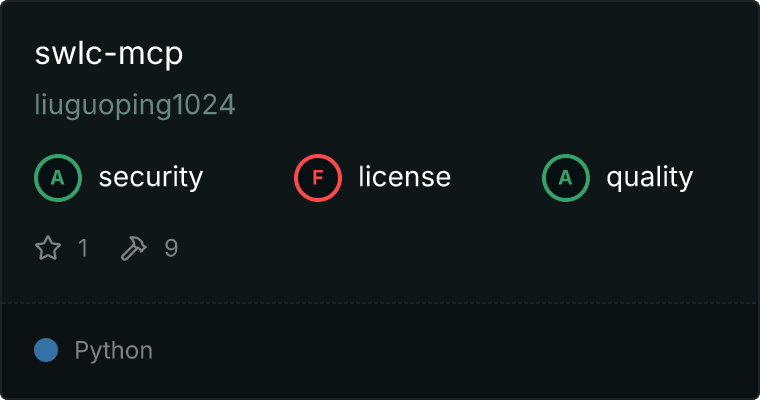Select the license rating label
Image resolution: width=760 pixels, height=400 pixels.
click(x=404, y=177)
